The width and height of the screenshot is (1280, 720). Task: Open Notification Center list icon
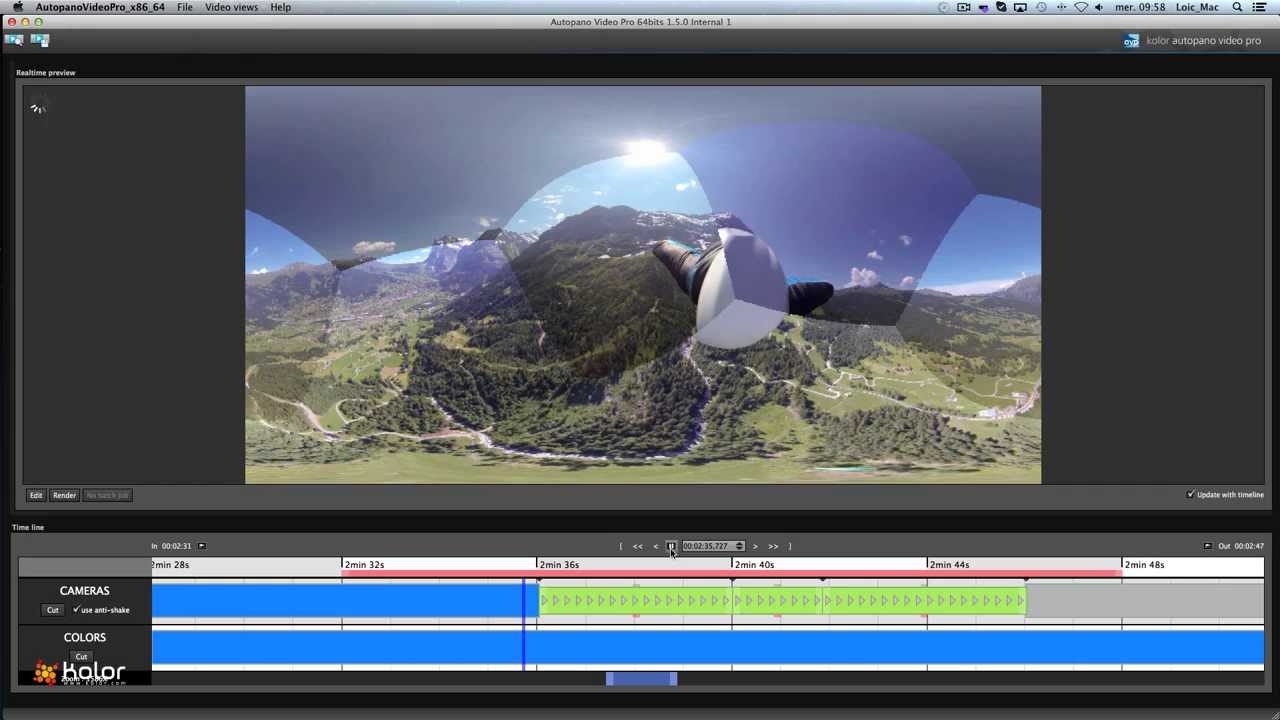click(1260, 7)
